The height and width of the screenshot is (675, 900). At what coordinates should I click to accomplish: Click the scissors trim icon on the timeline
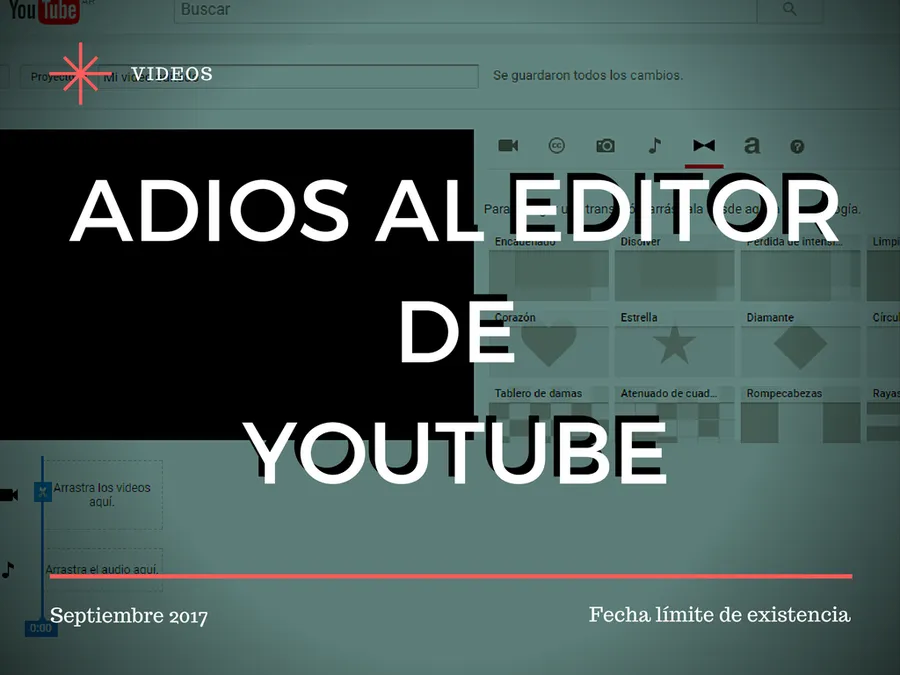coord(42,491)
